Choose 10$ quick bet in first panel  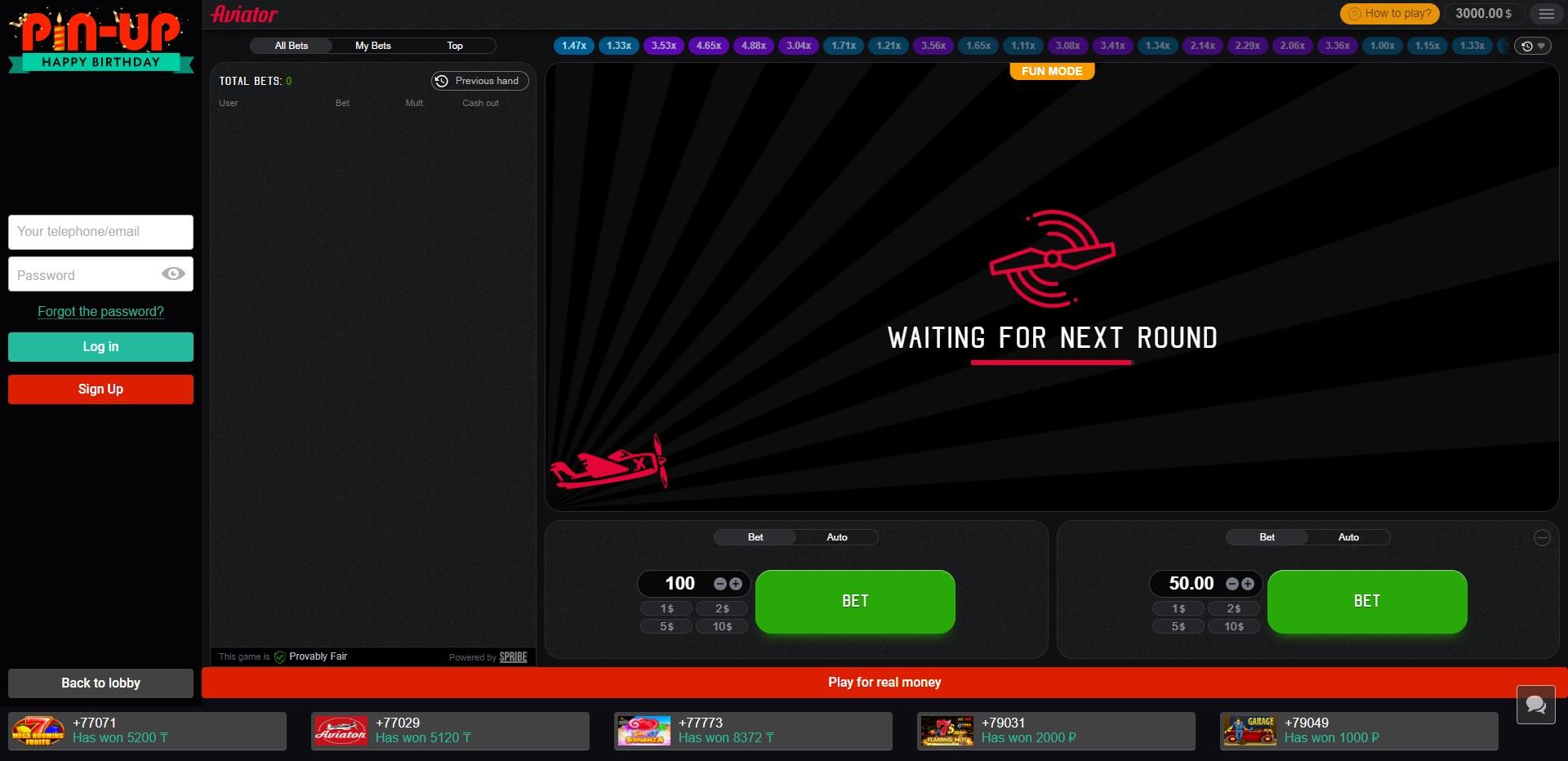coord(722,627)
